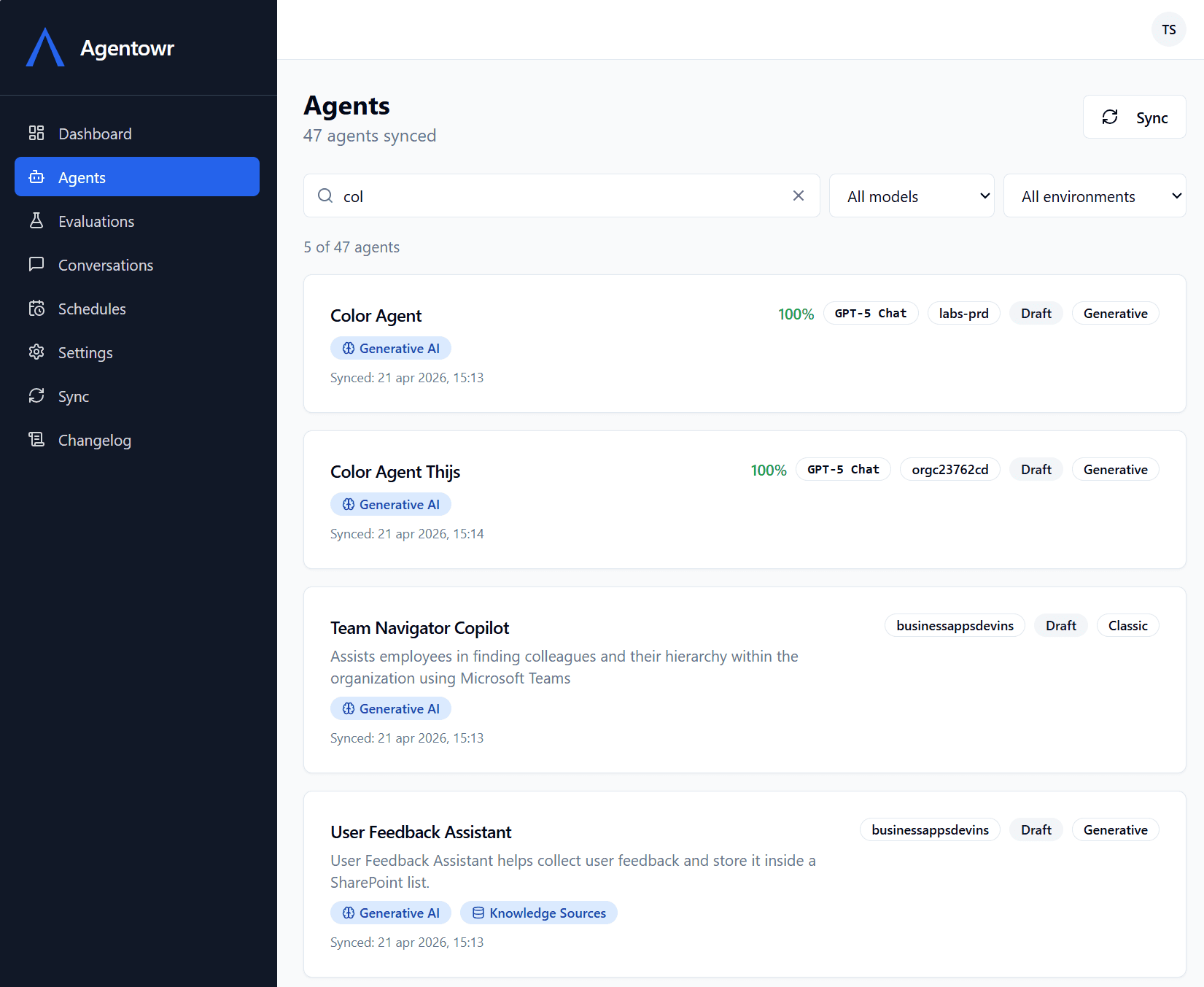Click into the agent search field

562,196
